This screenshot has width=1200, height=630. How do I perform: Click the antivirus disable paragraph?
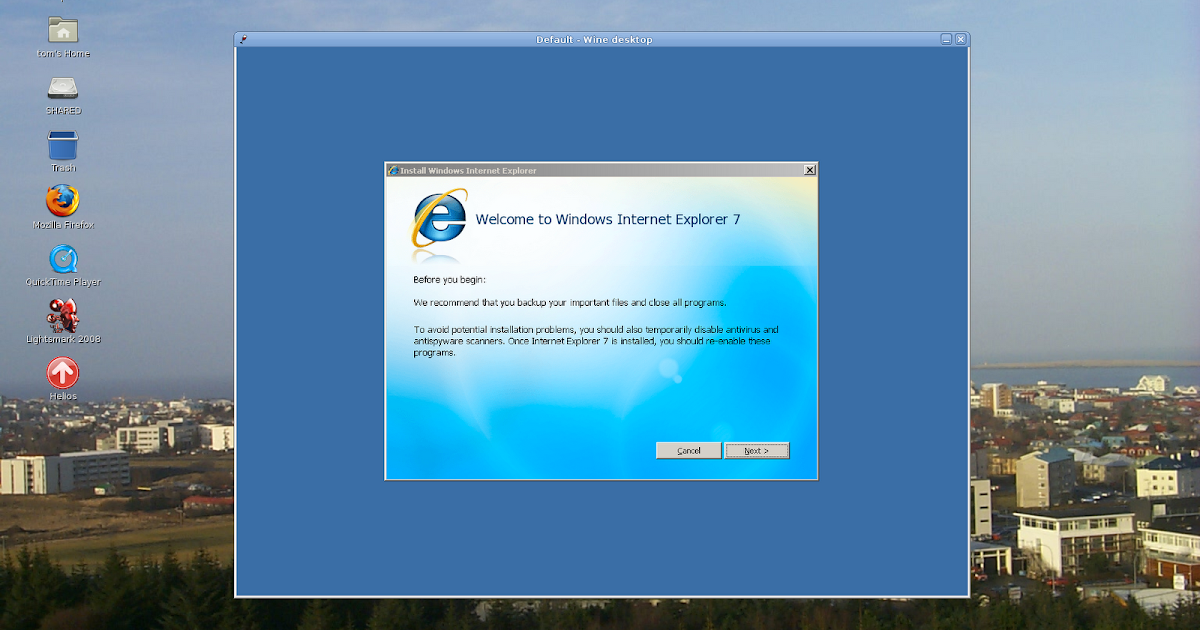[596, 341]
